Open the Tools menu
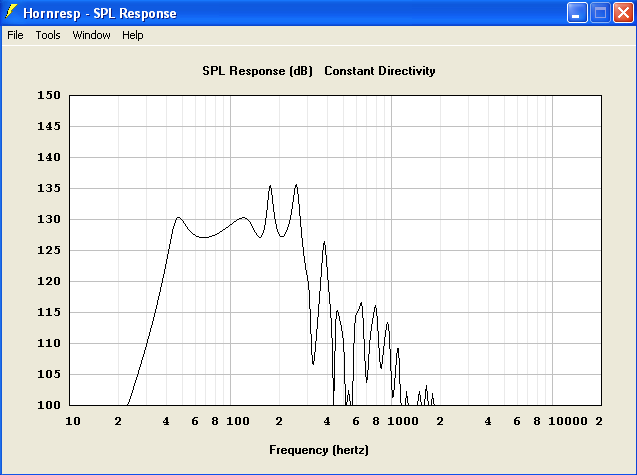This screenshot has width=637, height=475. coord(48,35)
